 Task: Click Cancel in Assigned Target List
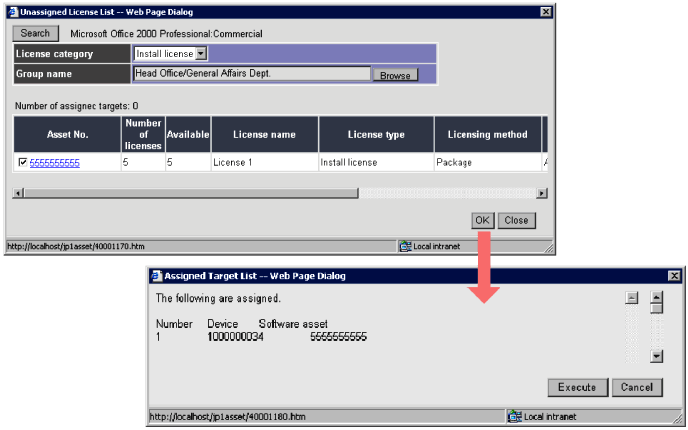click(x=637, y=387)
